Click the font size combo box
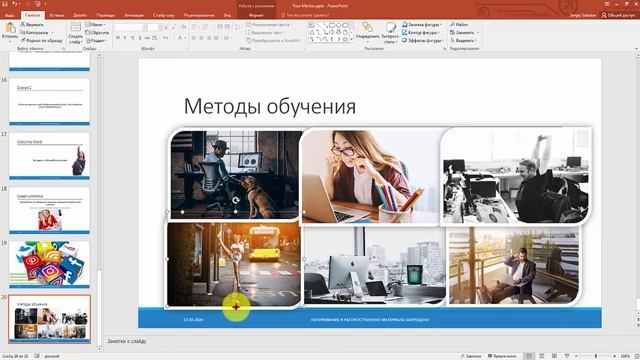This screenshot has height=360, width=640. coord(153,27)
